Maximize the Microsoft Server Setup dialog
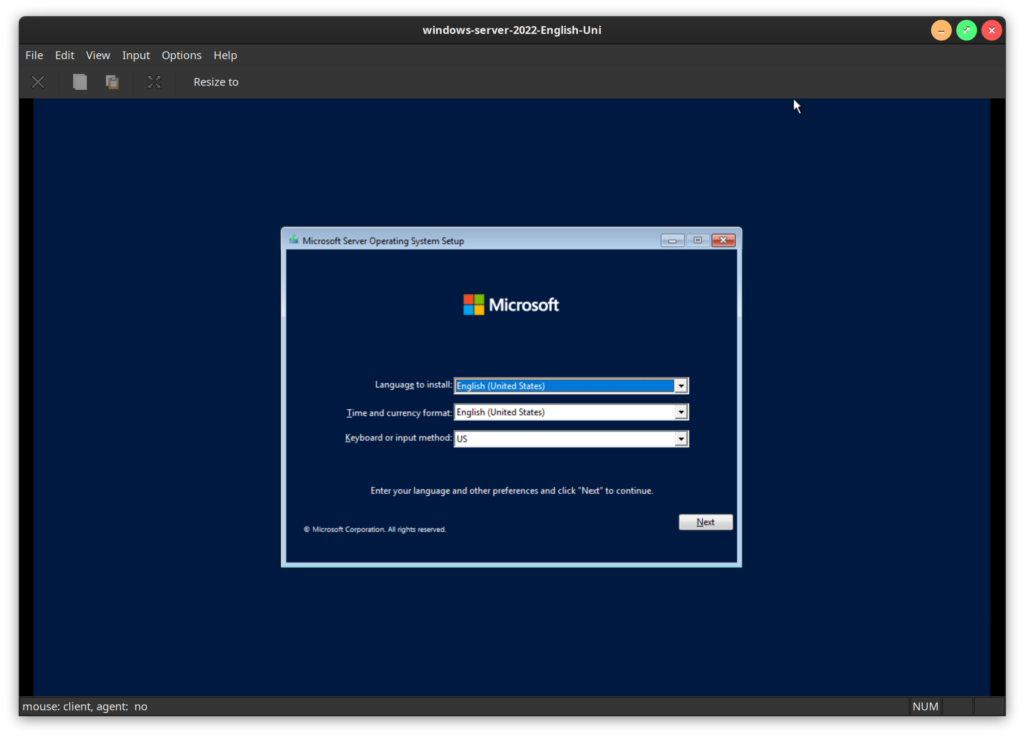 (698, 240)
